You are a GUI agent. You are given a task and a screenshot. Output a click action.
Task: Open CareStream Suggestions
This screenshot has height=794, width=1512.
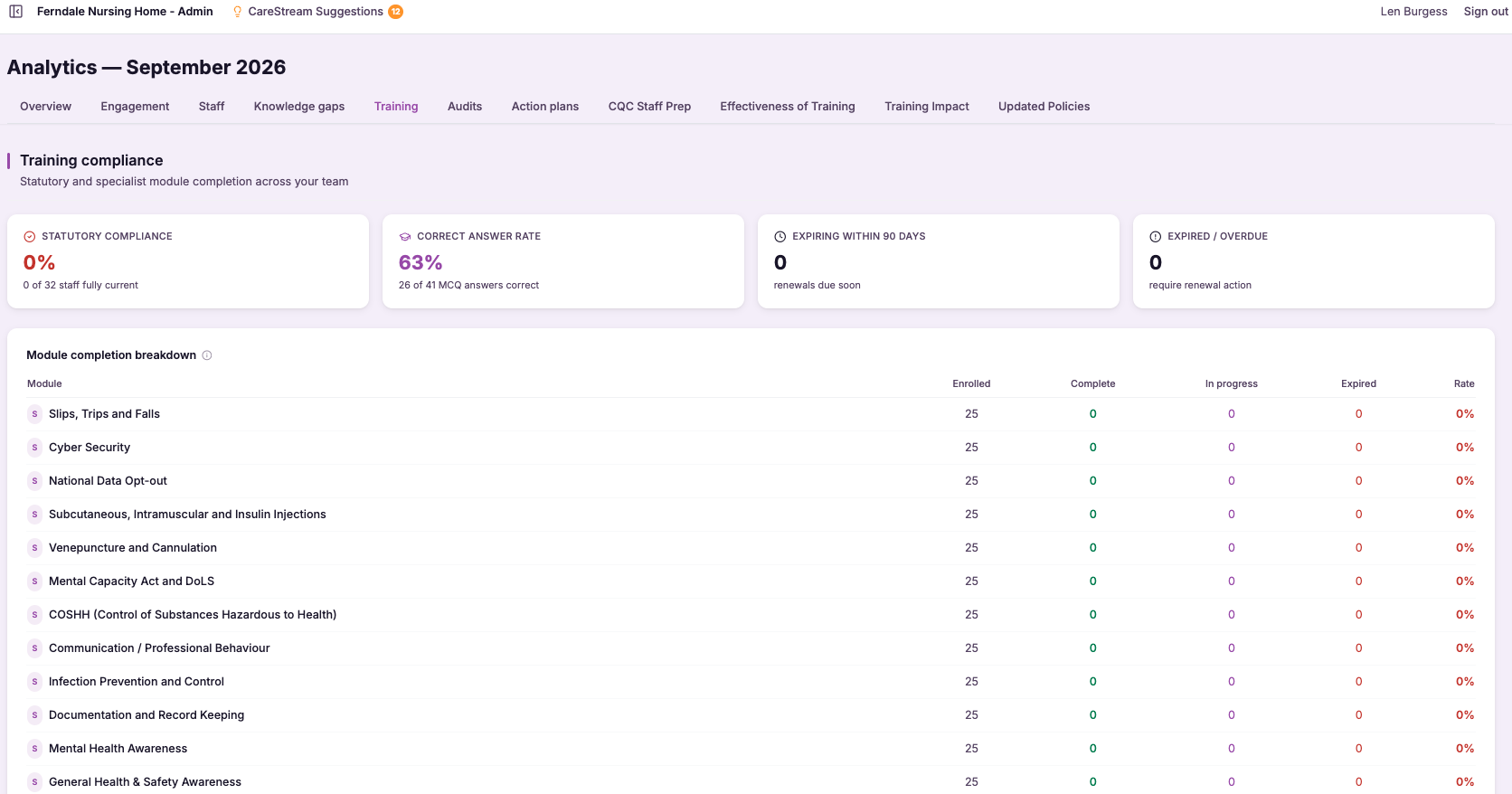click(x=316, y=12)
